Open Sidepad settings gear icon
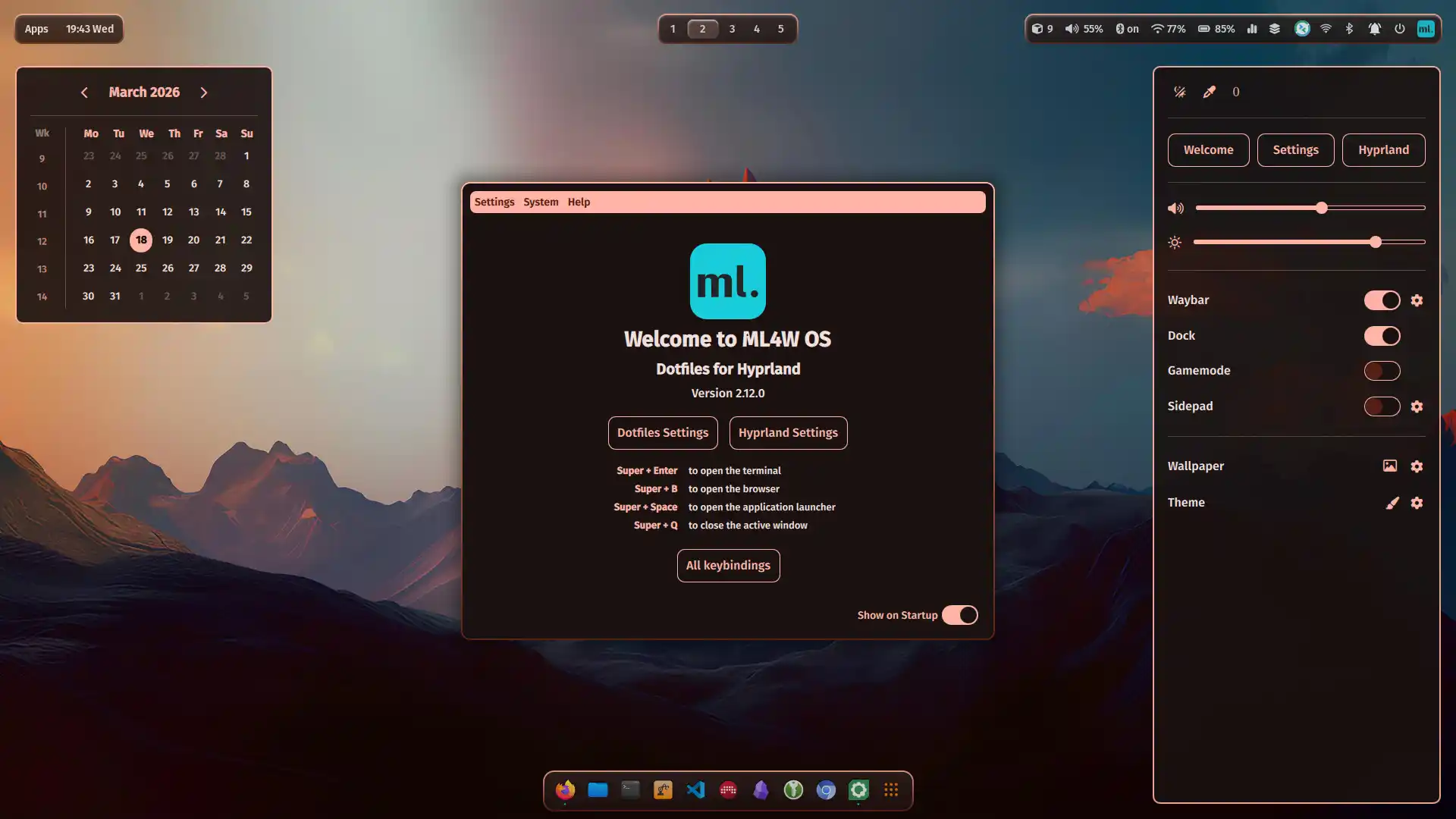Image resolution: width=1456 pixels, height=819 pixels. 1417,406
